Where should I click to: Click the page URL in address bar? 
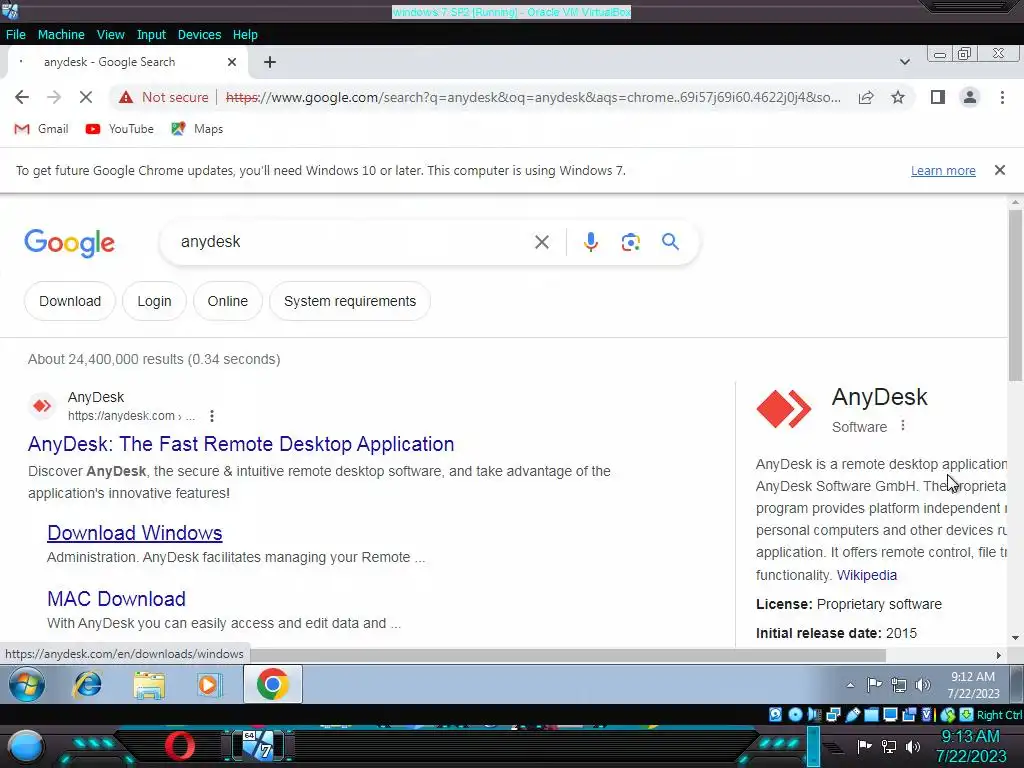click(x=533, y=97)
